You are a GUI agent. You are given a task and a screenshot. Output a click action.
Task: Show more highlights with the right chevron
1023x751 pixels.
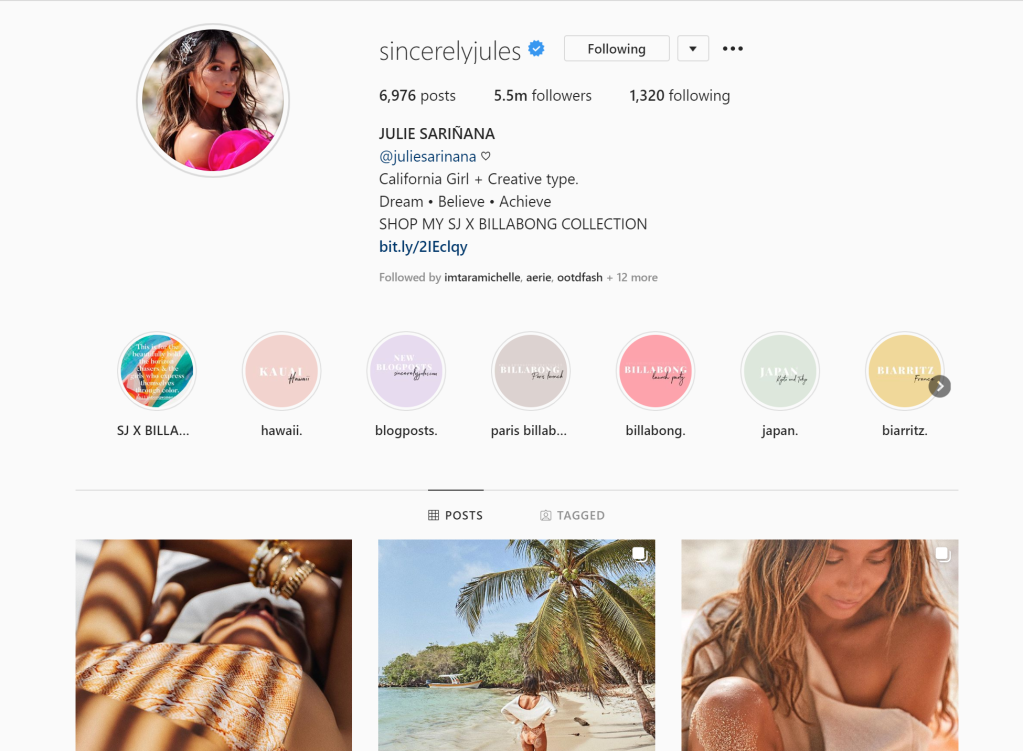939,386
